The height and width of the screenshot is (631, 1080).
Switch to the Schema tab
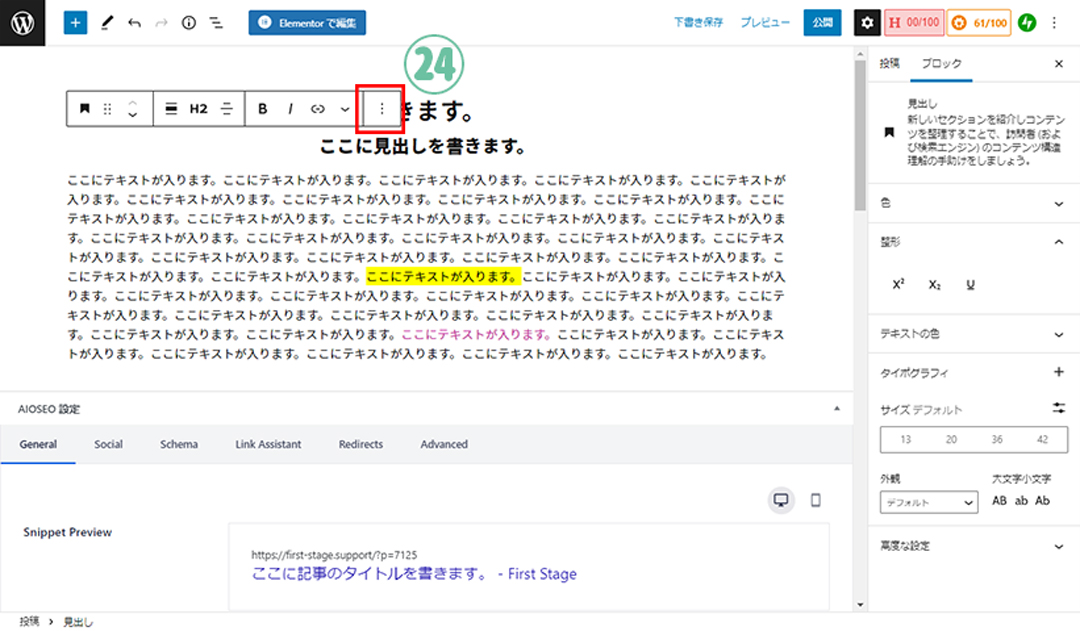(x=179, y=444)
